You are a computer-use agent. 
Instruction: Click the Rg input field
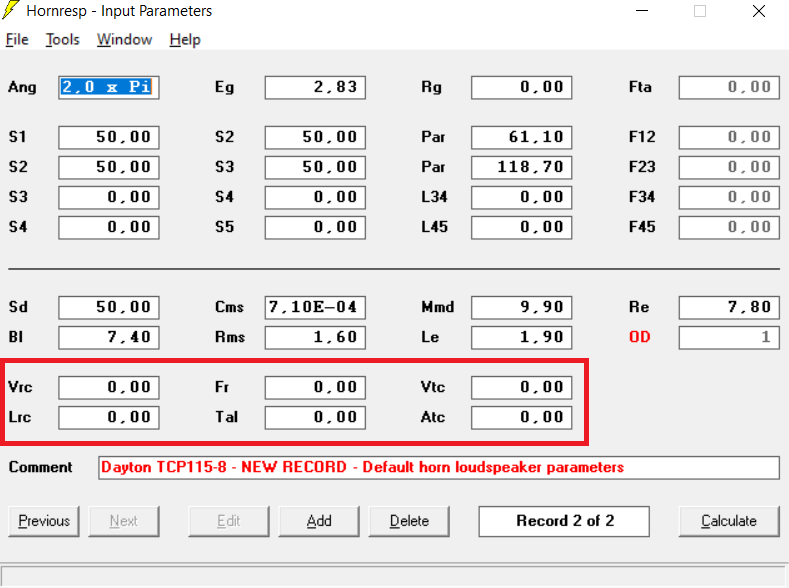click(x=521, y=88)
